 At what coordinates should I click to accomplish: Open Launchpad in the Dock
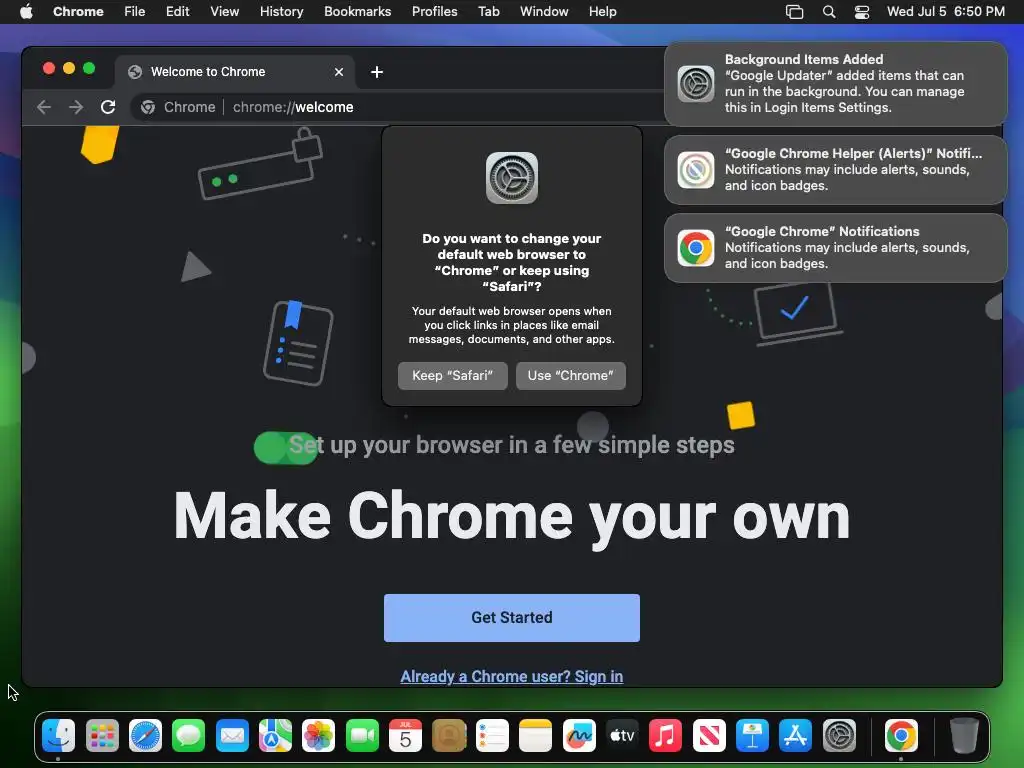click(x=102, y=735)
